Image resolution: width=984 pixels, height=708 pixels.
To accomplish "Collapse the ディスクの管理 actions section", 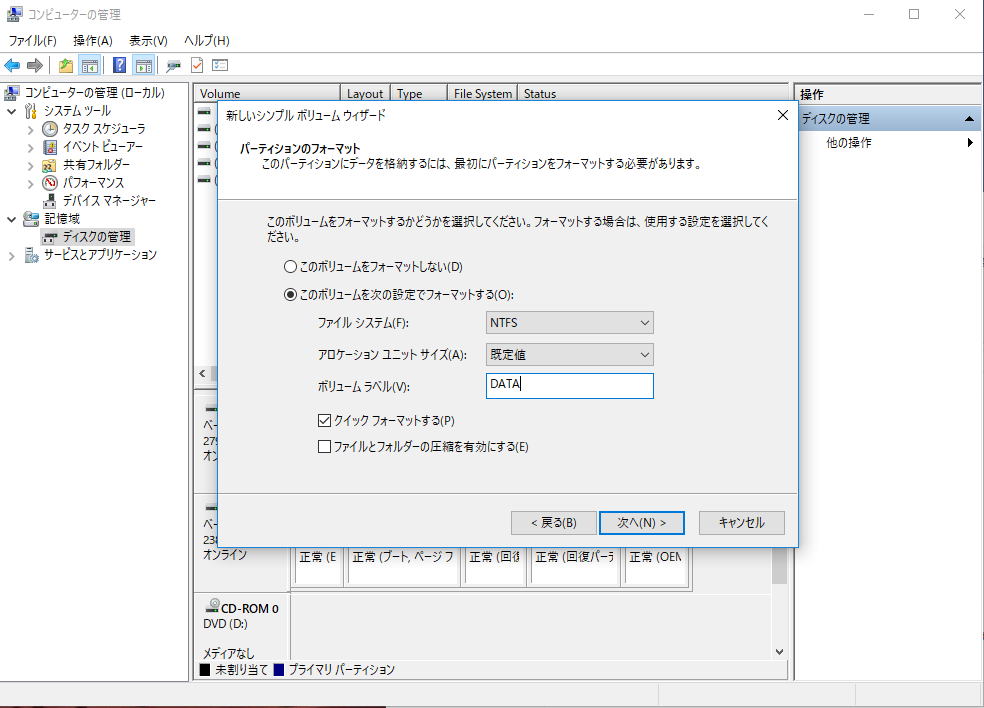I will 969,119.
